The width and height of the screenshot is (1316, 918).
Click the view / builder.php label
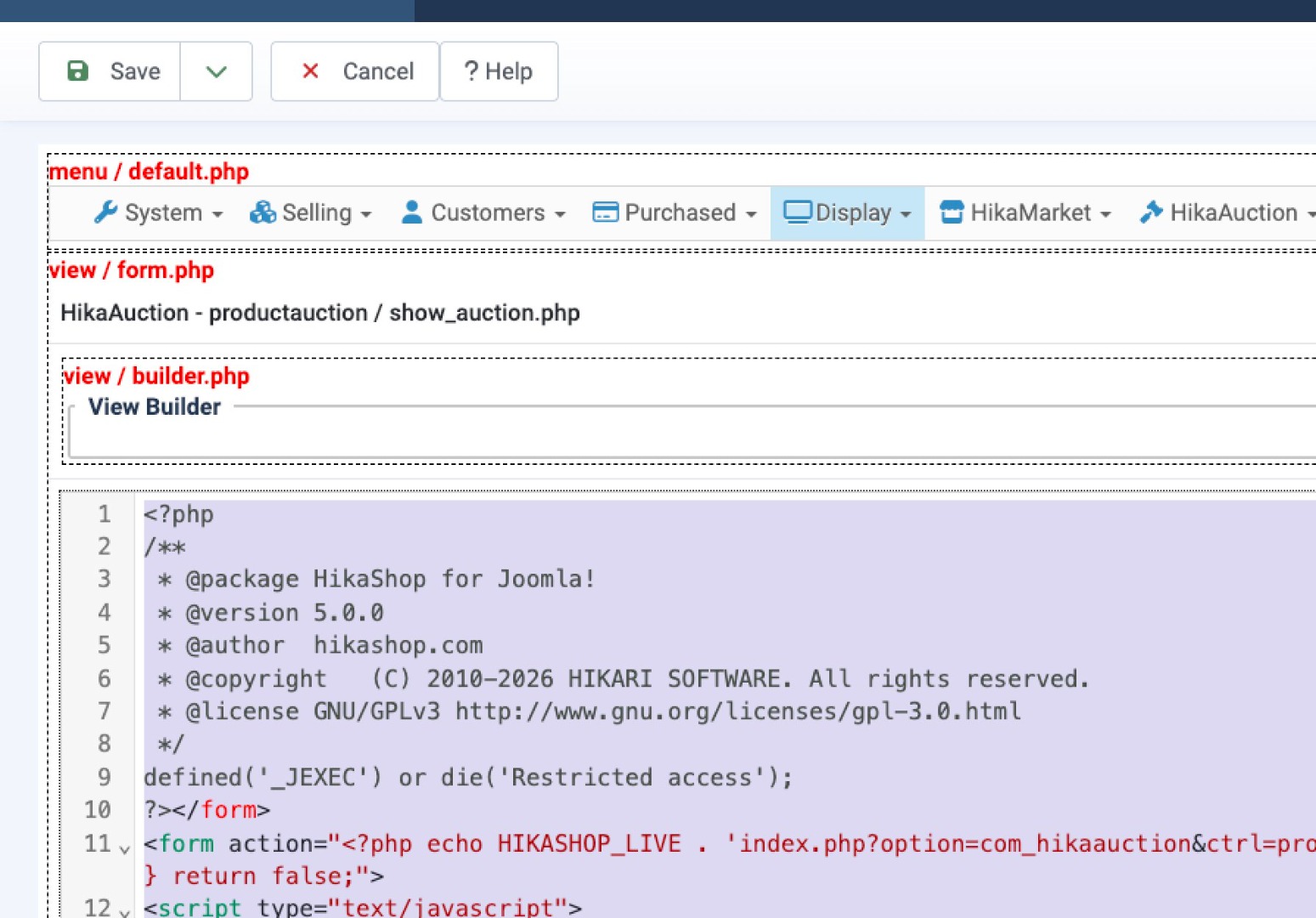coord(156,377)
